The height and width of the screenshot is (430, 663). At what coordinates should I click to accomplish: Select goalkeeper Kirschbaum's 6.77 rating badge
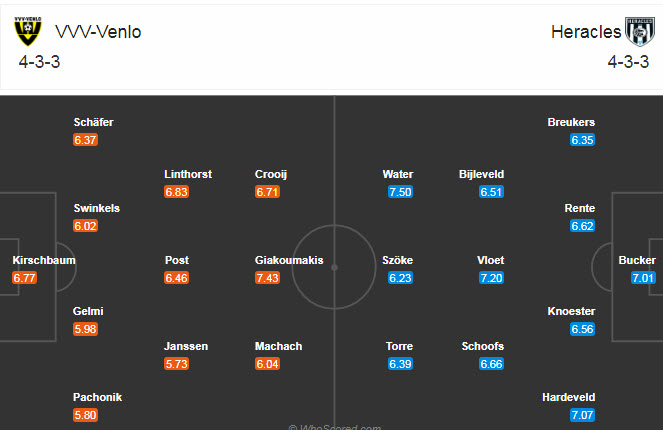pyautogui.click(x=25, y=277)
